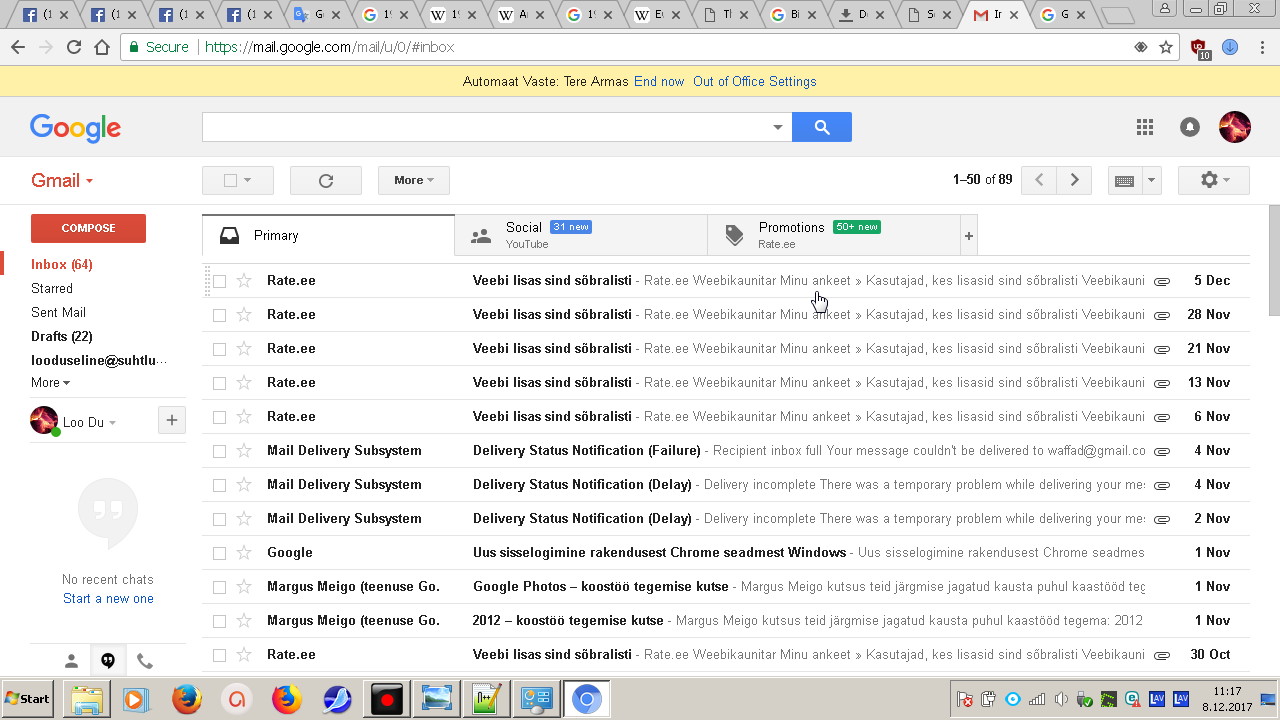Click Start a new one chat link
Viewport: 1280px width, 720px height.
click(108, 599)
